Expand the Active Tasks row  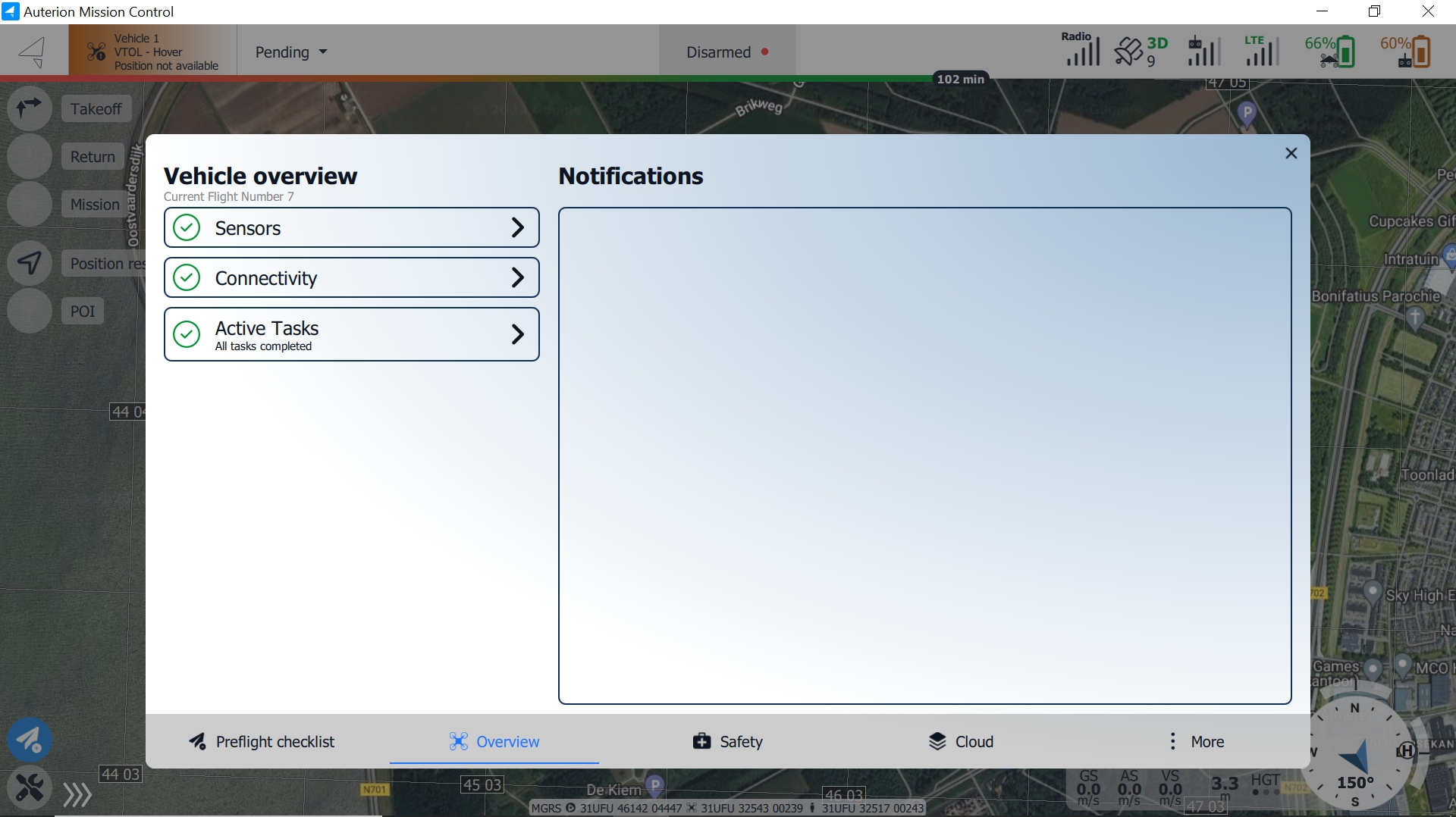click(x=351, y=334)
